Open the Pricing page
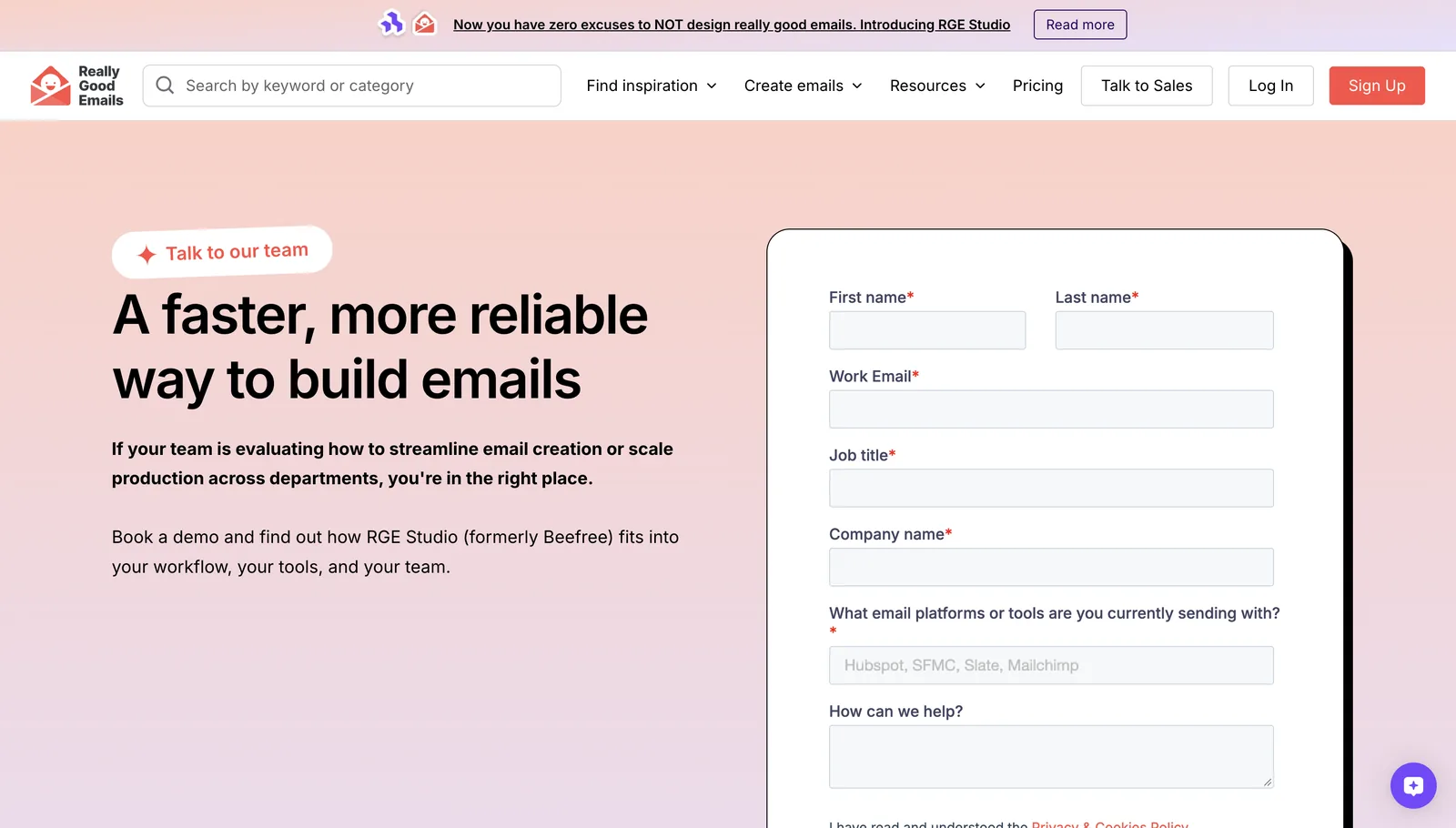Screen dimensions: 1456x828 1037,86
